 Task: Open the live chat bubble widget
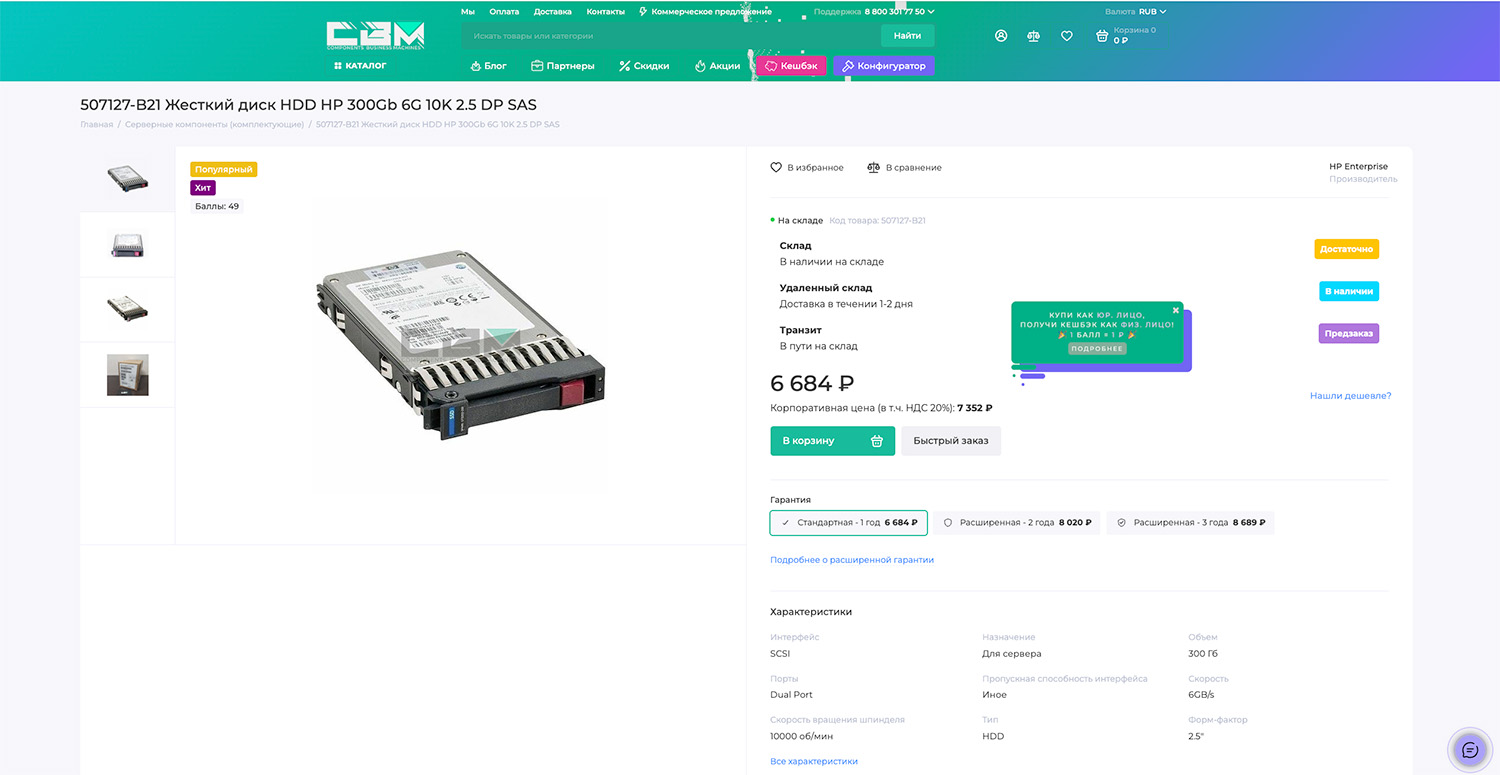[x=1469, y=750]
